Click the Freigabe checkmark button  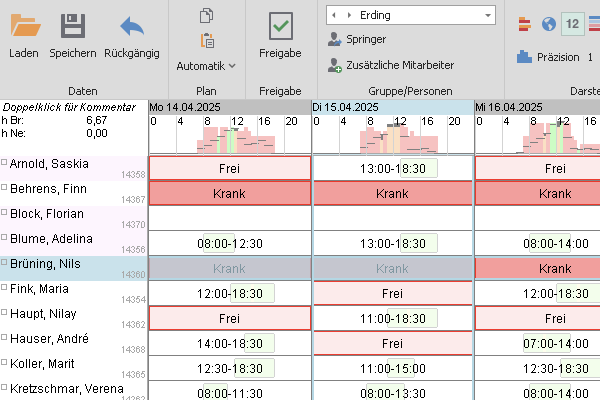280,26
